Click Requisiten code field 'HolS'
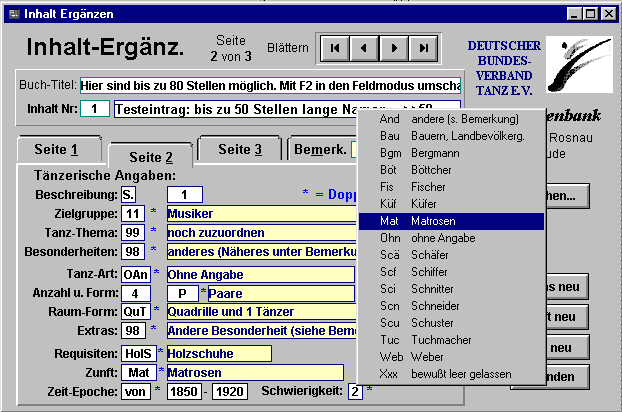Image resolution: width=622 pixels, height=412 pixels. pos(138,353)
